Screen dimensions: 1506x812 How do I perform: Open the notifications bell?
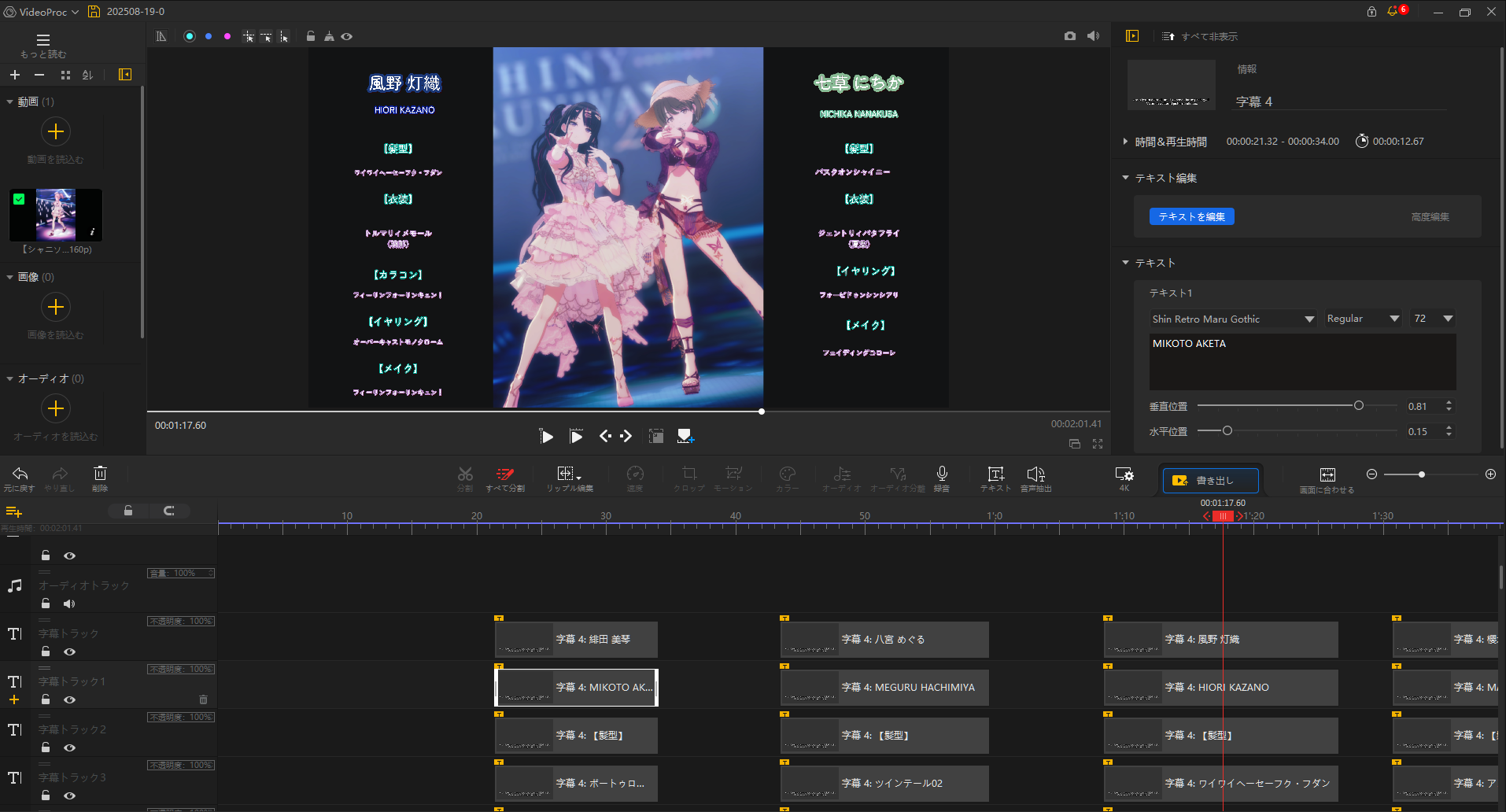coord(1393,12)
